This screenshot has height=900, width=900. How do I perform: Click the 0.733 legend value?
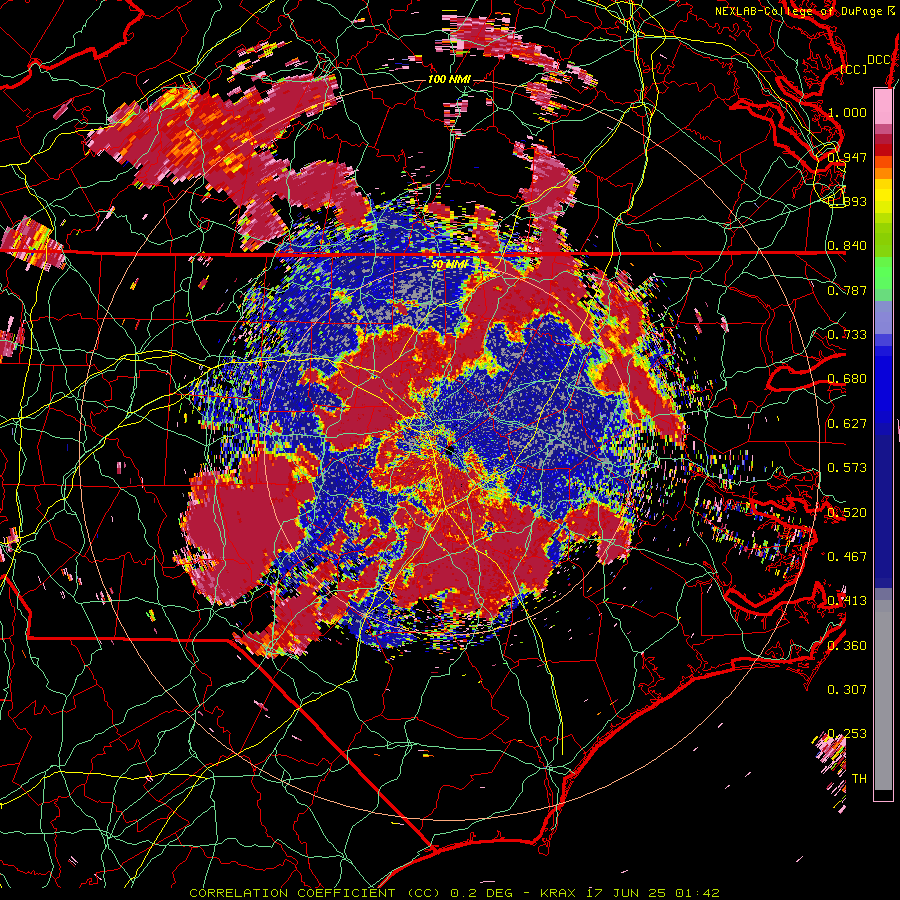[x=847, y=335]
